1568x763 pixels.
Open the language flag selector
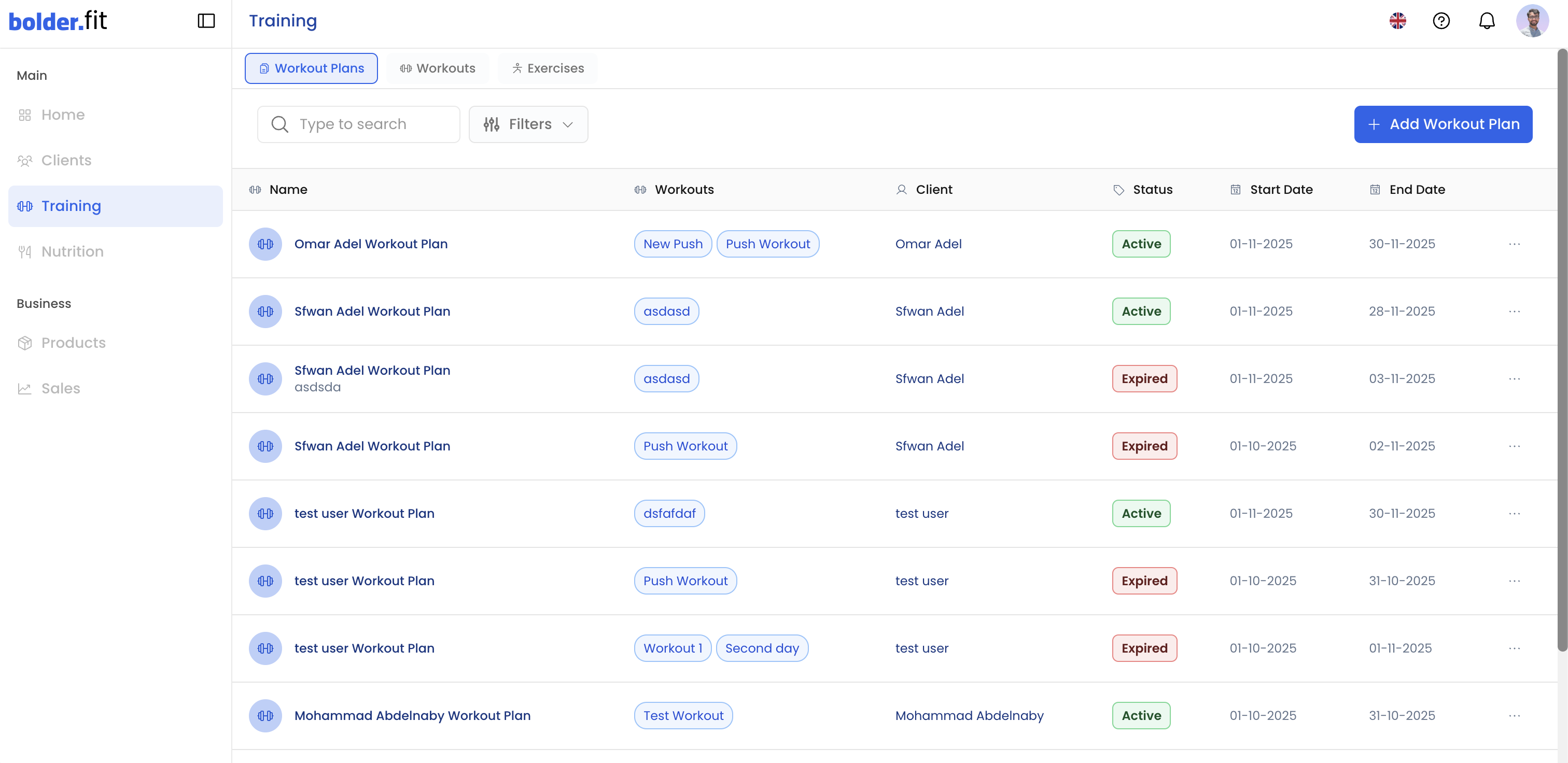point(1397,21)
